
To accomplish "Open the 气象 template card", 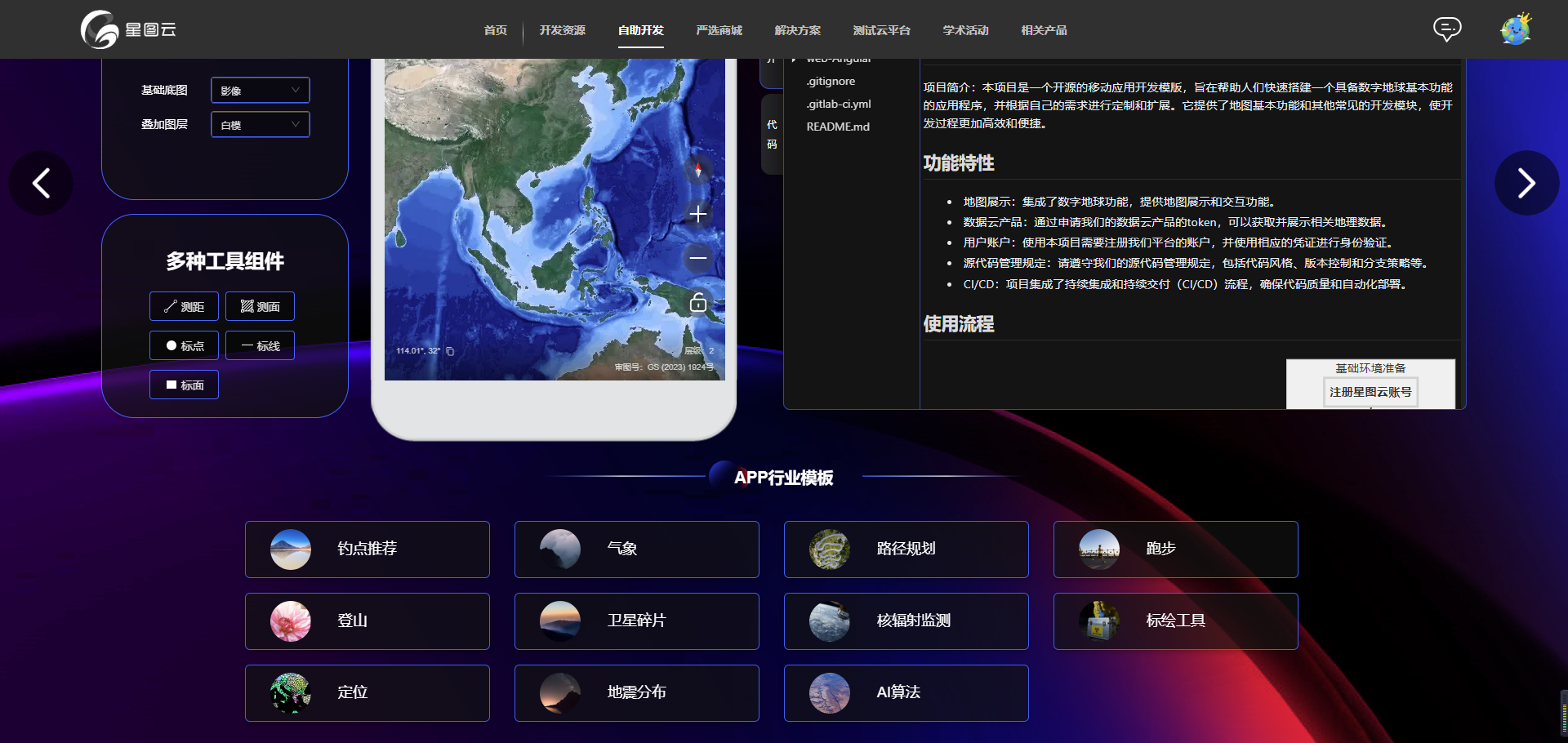I will pos(637,549).
